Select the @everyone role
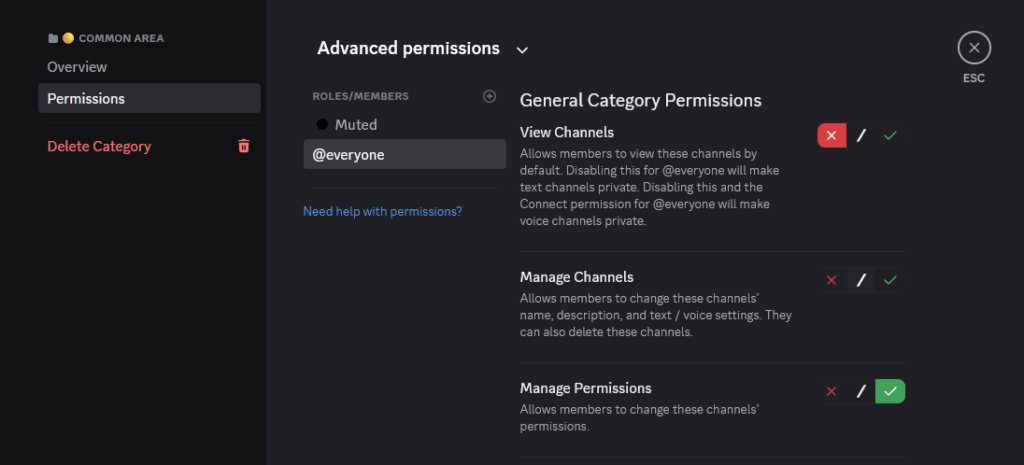The height and width of the screenshot is (465, 1024). (x=349, y=154)
